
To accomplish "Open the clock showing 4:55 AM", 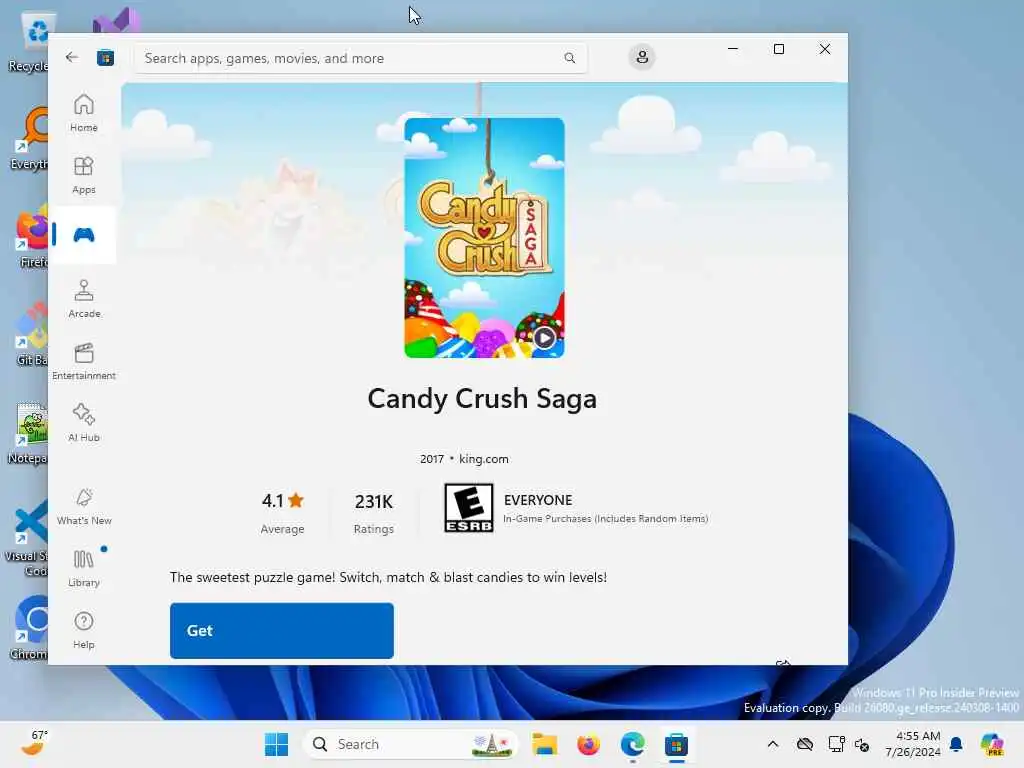I will [913, 744].
